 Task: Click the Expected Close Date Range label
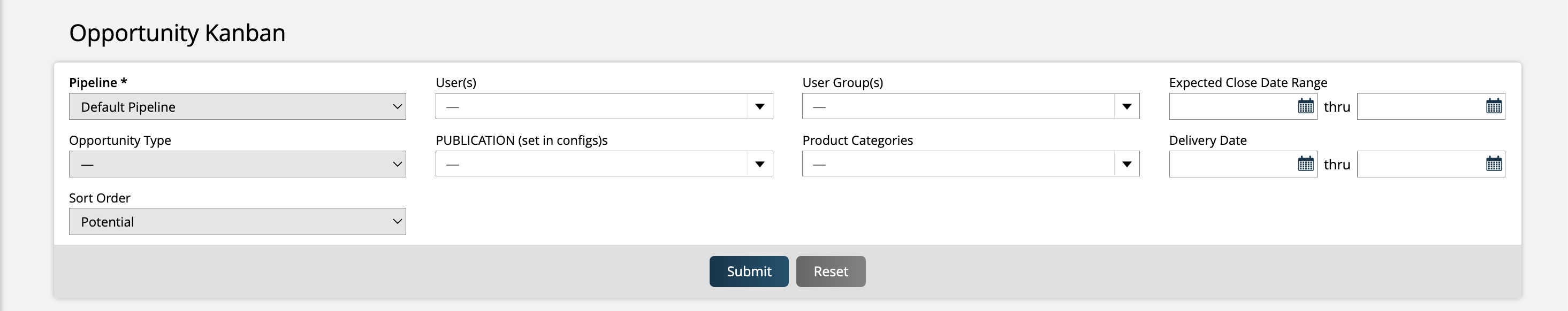click(x=1248, y=83)
